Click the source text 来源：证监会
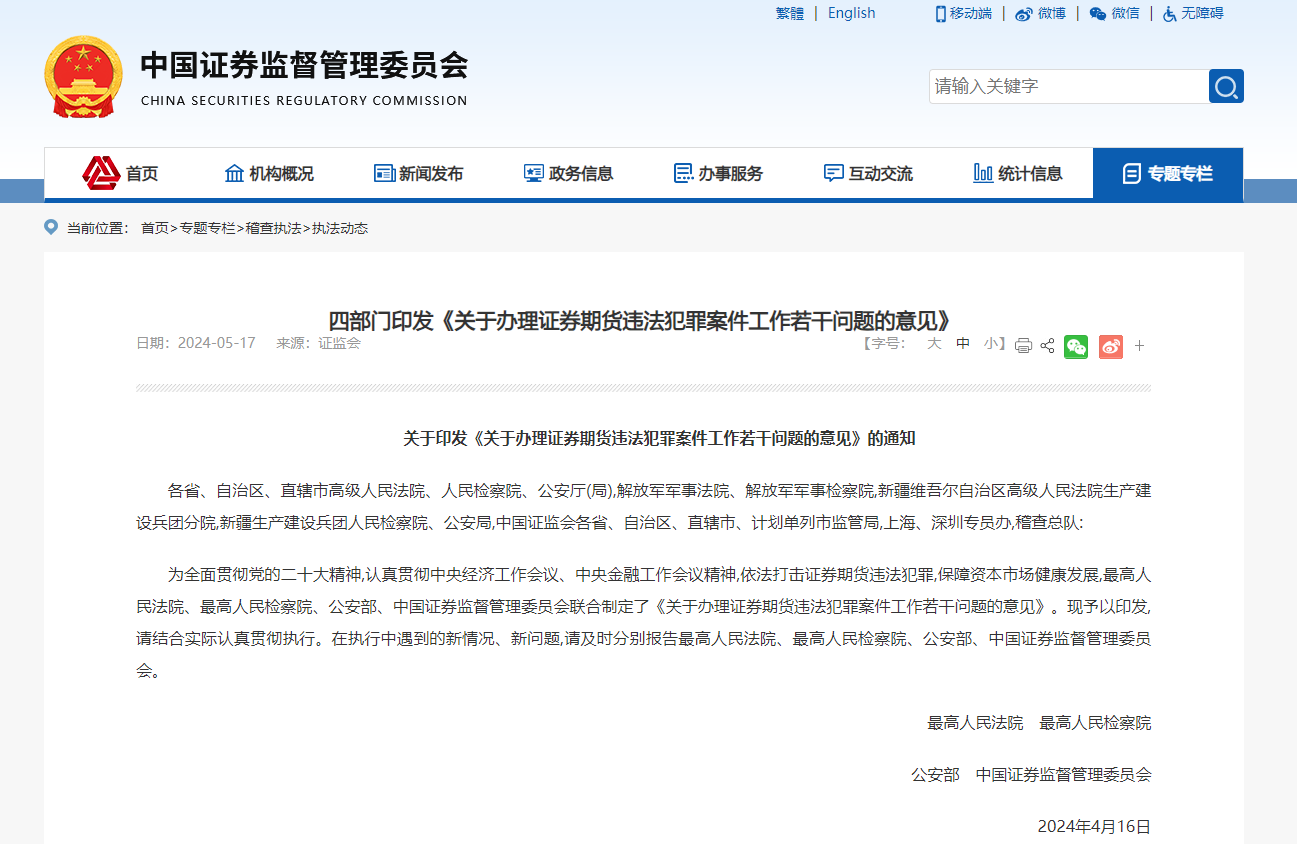 click(318, 343)
